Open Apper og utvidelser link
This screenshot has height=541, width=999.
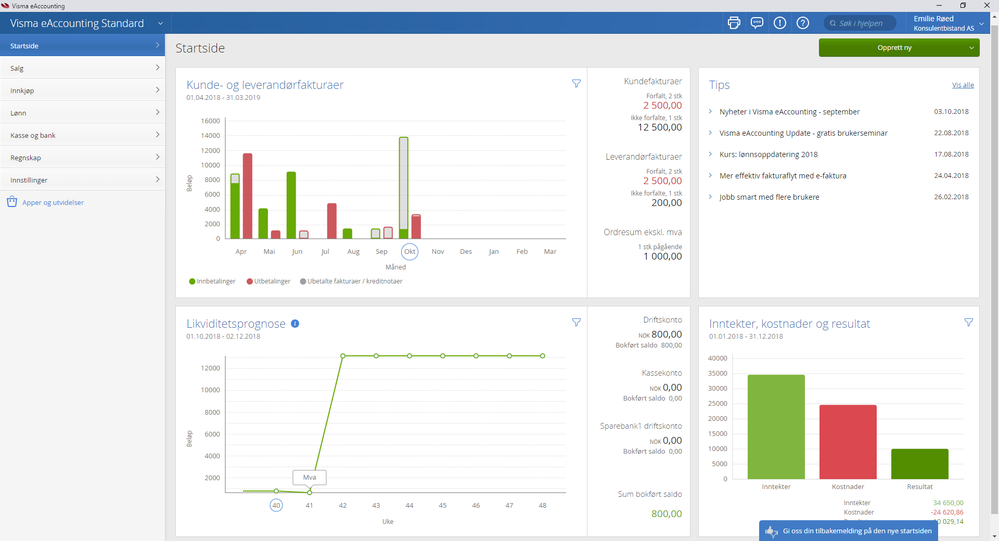click(x=52, y=202)
